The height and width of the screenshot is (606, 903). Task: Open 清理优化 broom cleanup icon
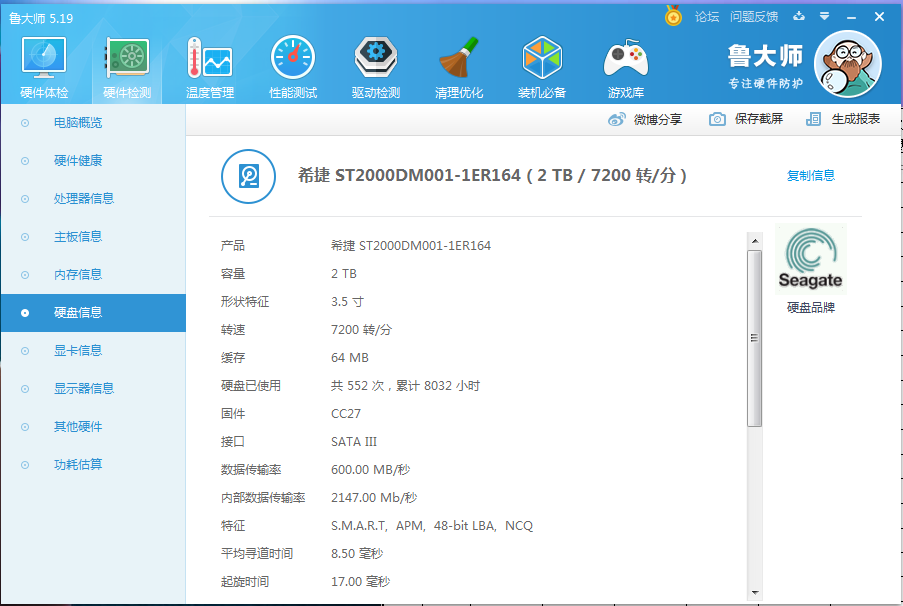(458, 58)
